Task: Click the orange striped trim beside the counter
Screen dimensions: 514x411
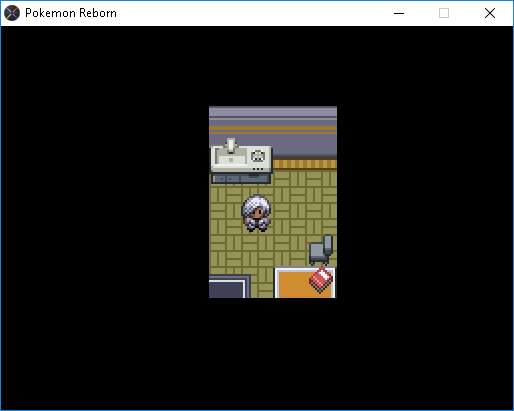Action: 305,164
